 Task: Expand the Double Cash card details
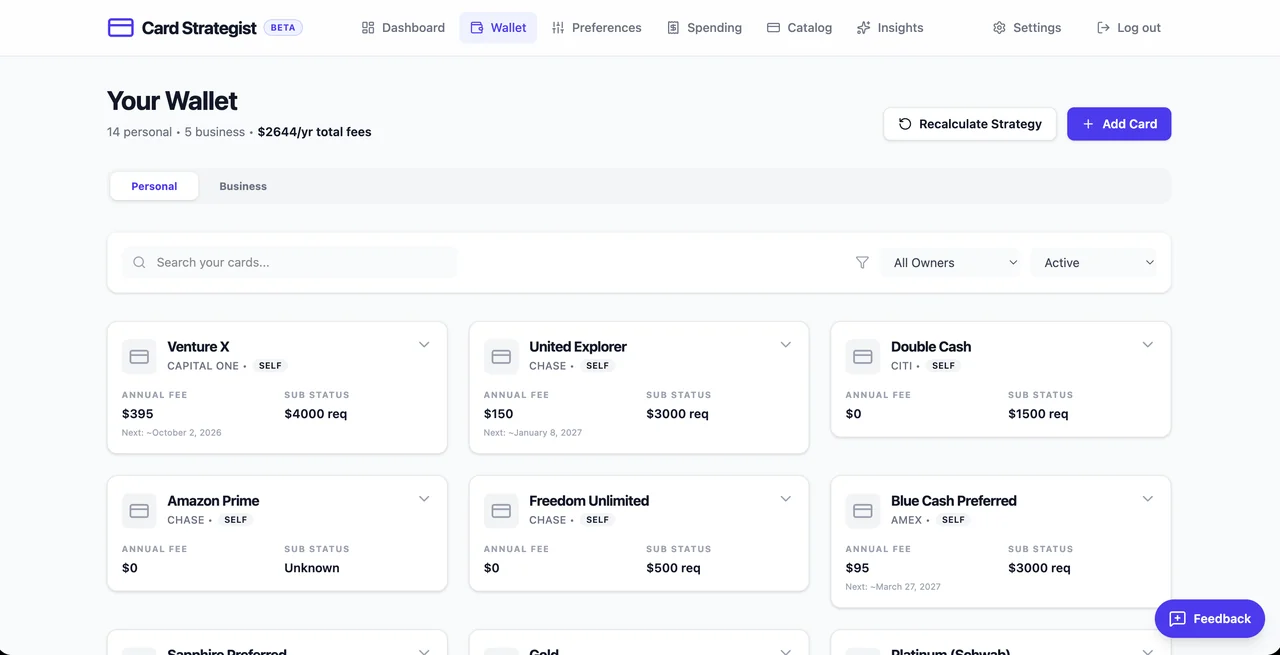pyautogui.click(x=1147, y=345)
